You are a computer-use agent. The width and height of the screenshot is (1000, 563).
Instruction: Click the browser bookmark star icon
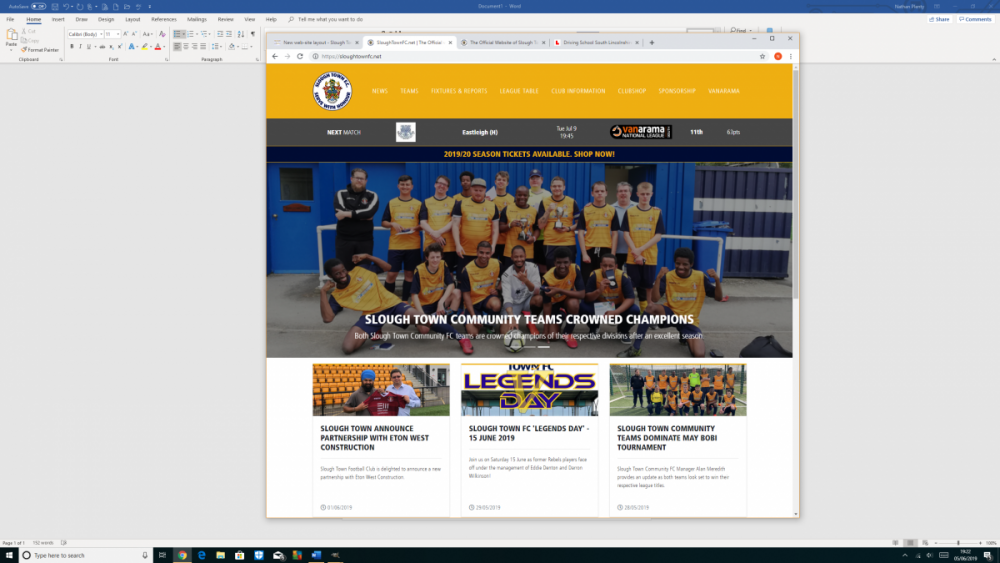coord(762,56)
